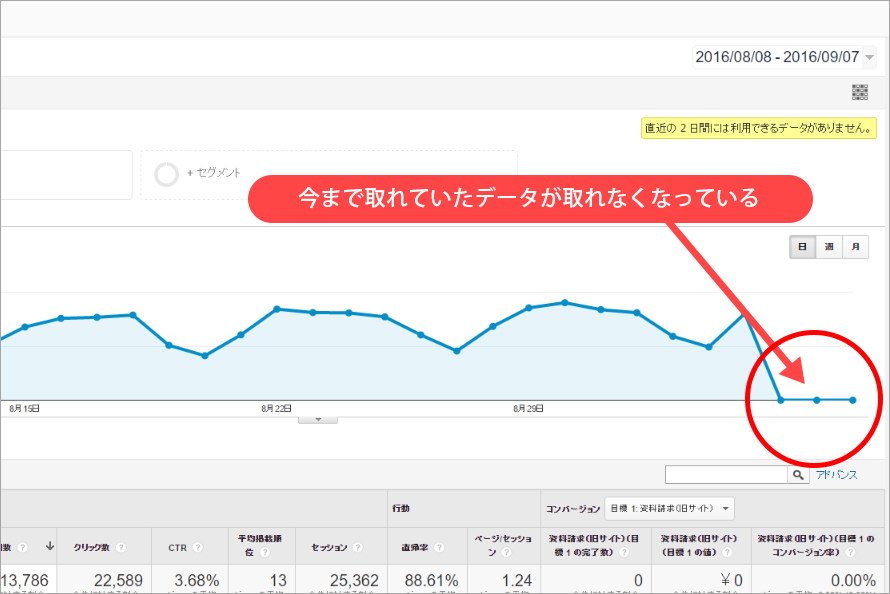Click the grid shortcut icon below the date range

[x=860, y=92]
